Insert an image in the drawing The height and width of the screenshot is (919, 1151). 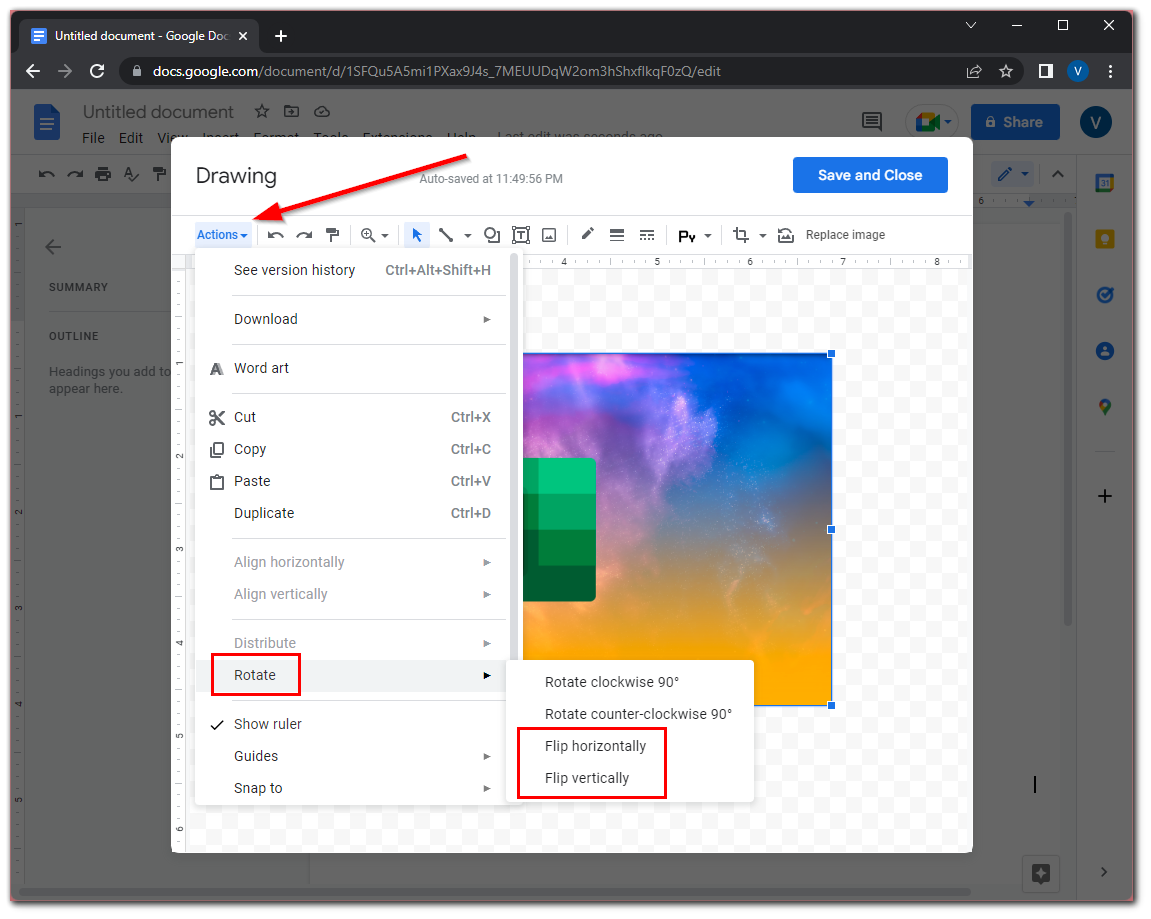[548, 234]
